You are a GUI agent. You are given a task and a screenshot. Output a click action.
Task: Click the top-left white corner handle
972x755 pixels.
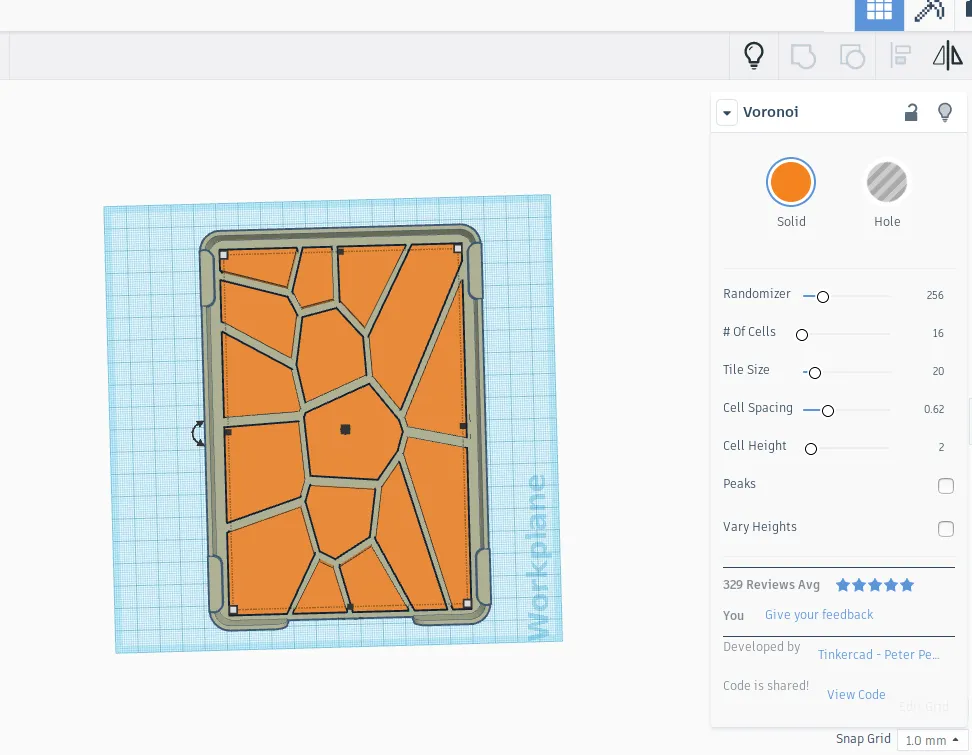coord(223,255)
